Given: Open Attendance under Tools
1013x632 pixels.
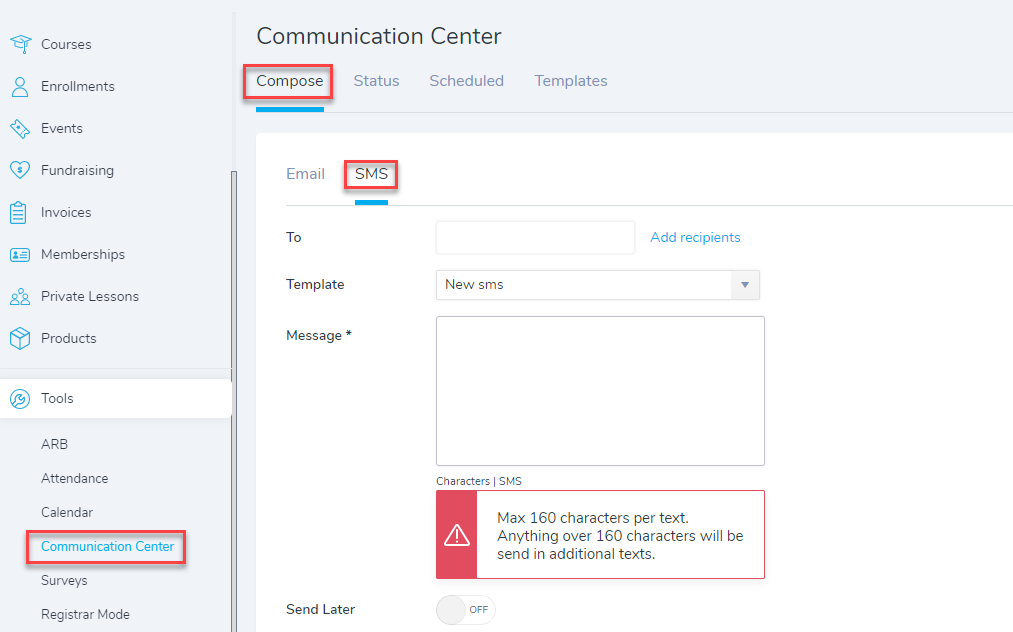Looking at the screenshot, I should (x=74, y=479).
